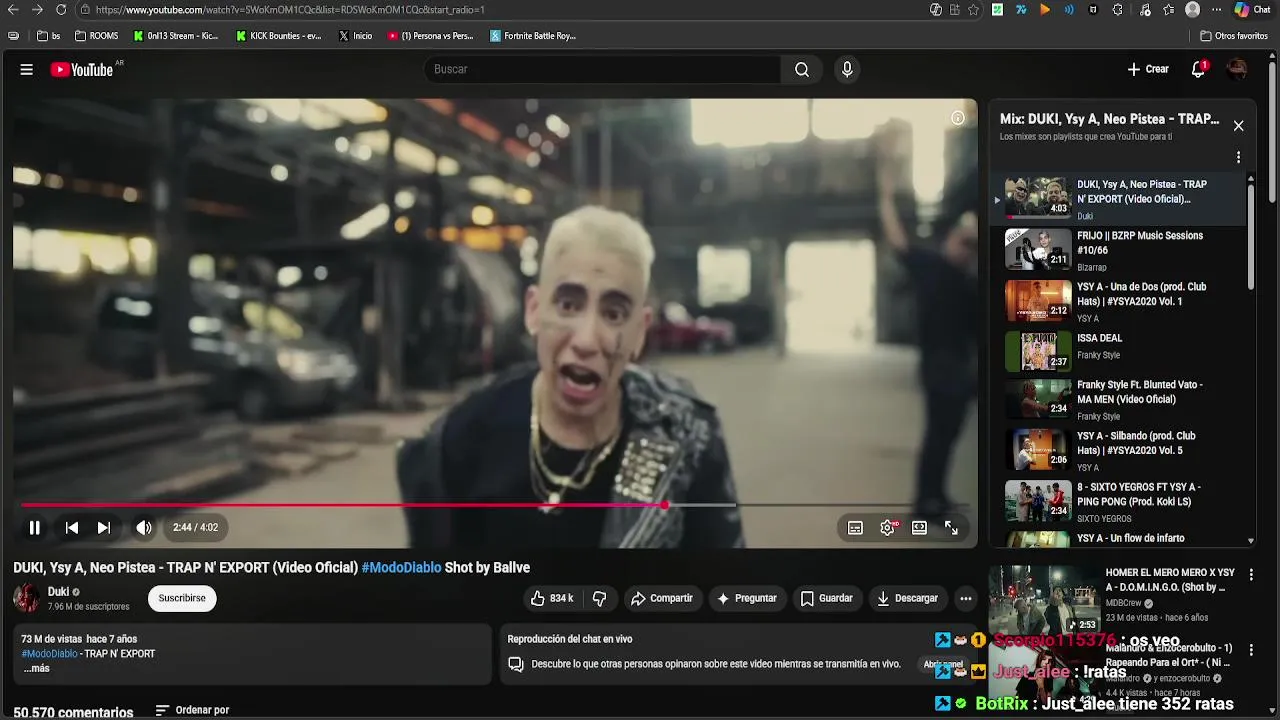Reload the page in the browser
The height and width of the screenshot is (720, 1280).
click(x=61, y=10)
